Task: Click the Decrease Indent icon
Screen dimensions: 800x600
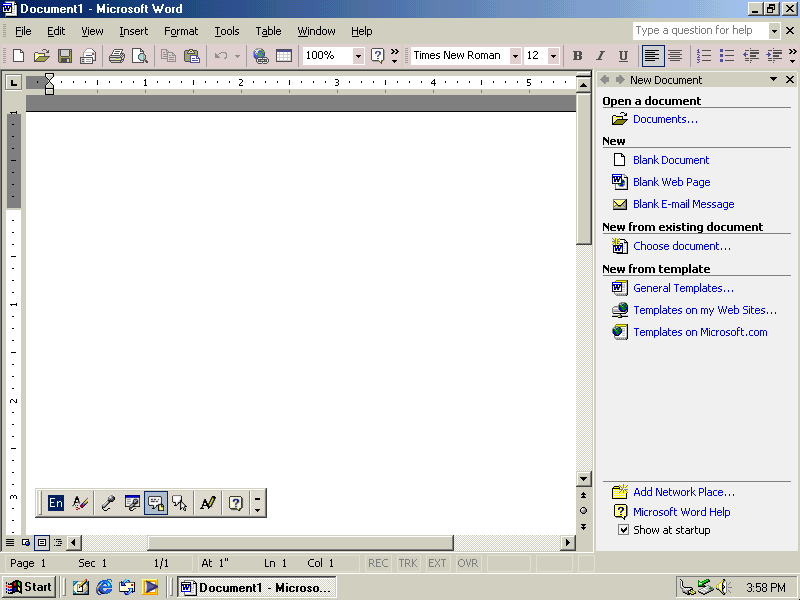Action: [751, 56]
